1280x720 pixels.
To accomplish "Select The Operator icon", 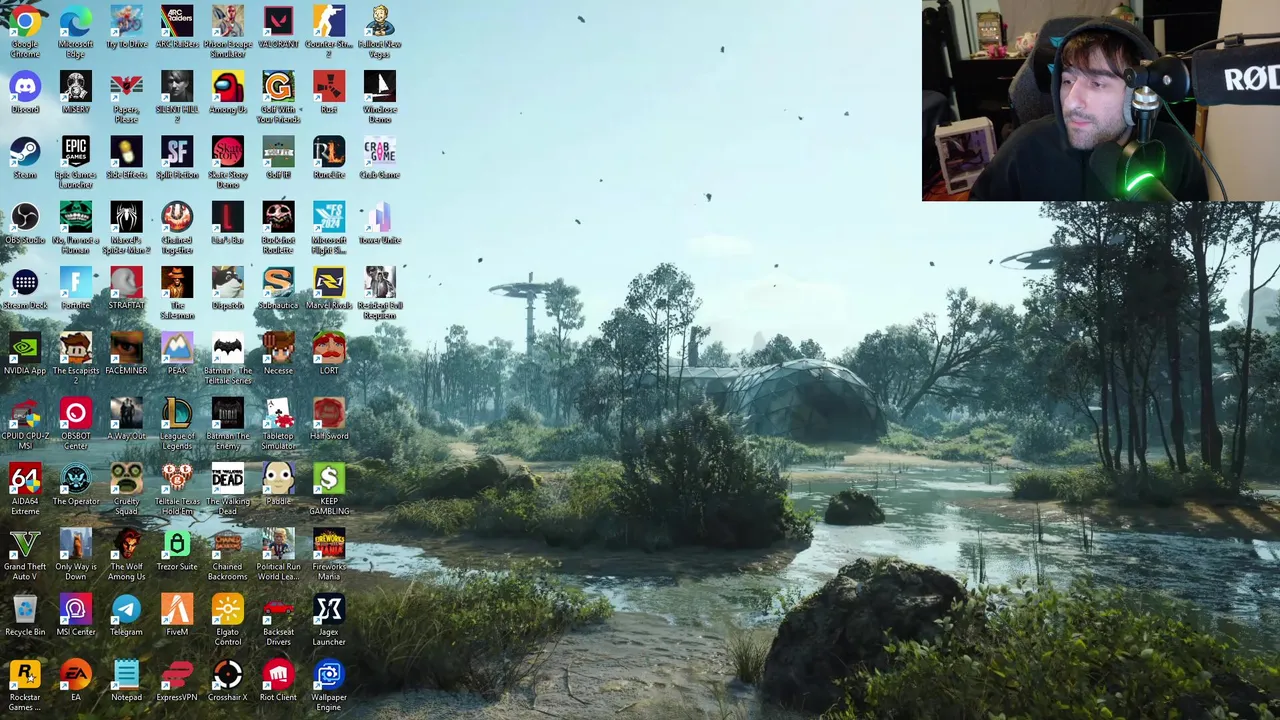I will click(76, 478).
